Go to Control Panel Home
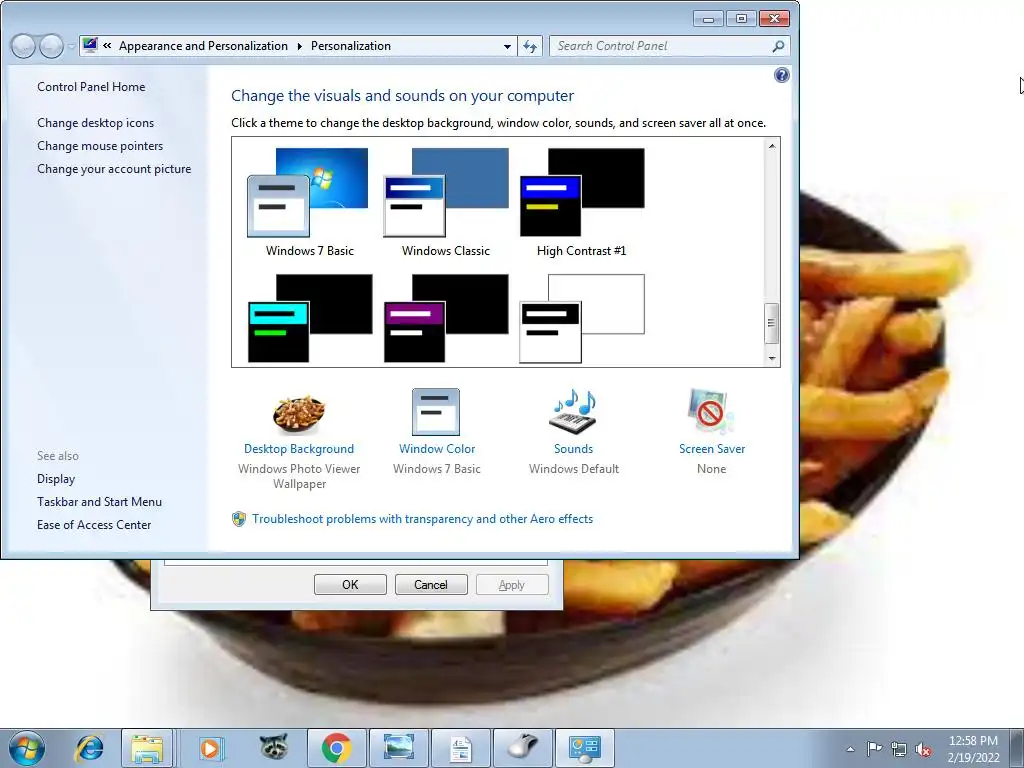Viewport: 1024px width, 768px height. (x=91, y=87)
